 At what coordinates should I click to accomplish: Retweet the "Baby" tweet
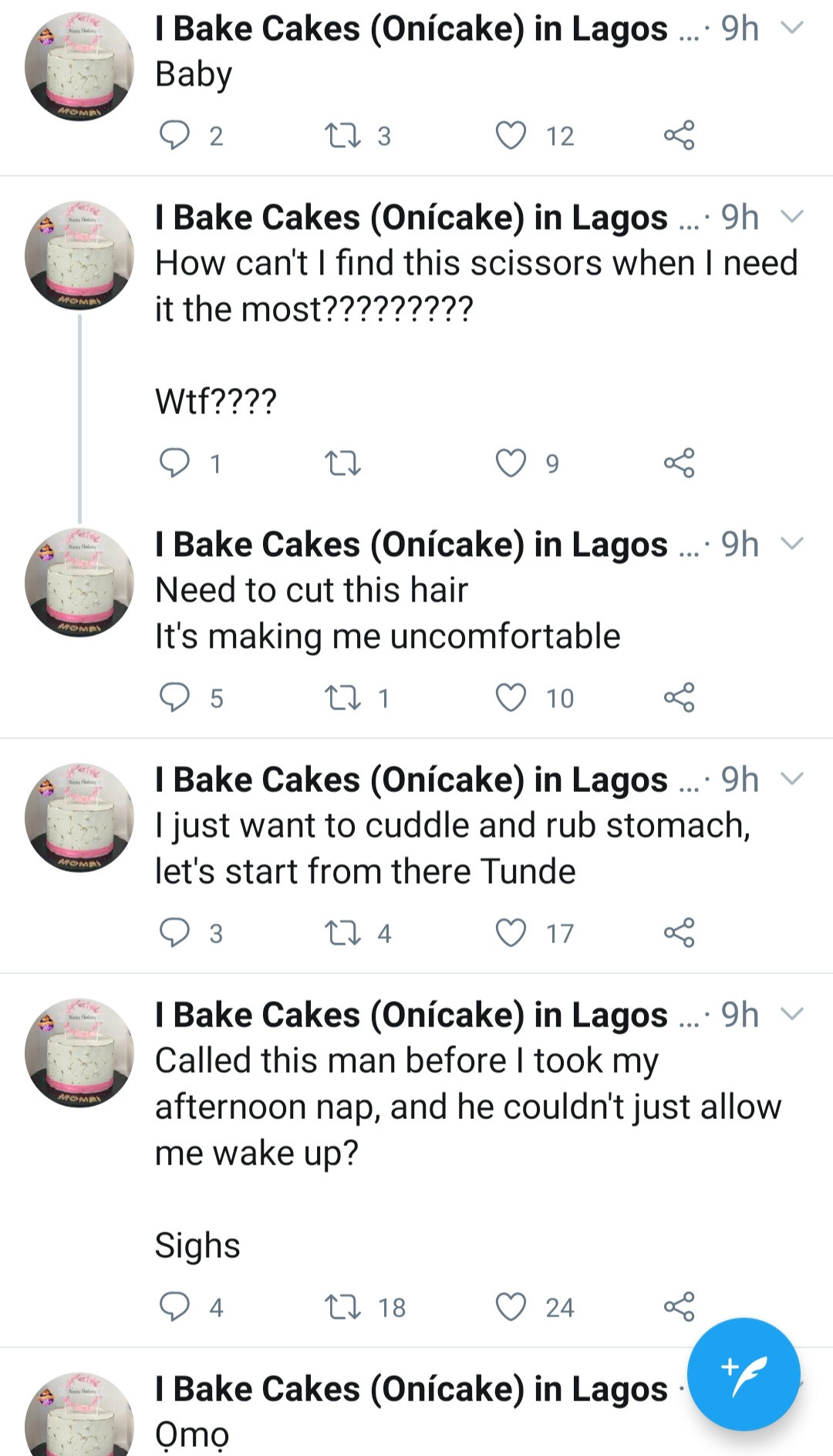click(342, 136)
